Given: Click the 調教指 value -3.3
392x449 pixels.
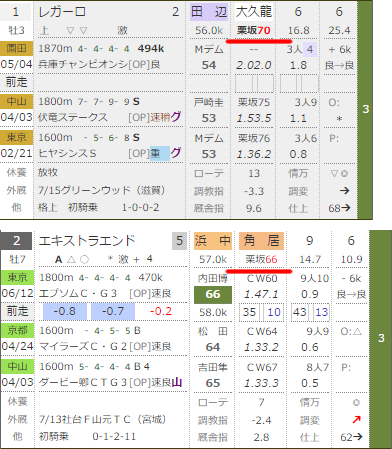Looking at the screenshot, I should pyautogui.click(x=254, y=191).
